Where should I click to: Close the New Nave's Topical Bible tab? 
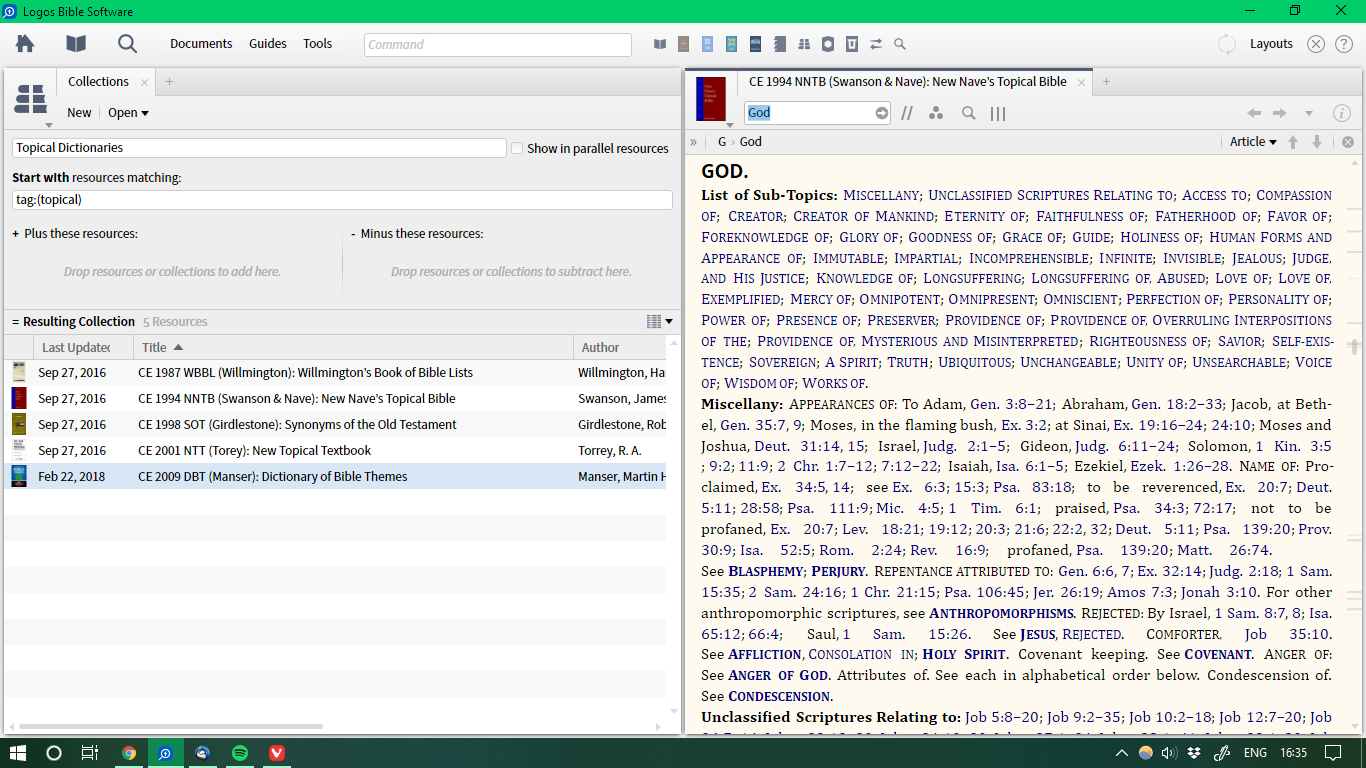click(x=1081, y=83)
